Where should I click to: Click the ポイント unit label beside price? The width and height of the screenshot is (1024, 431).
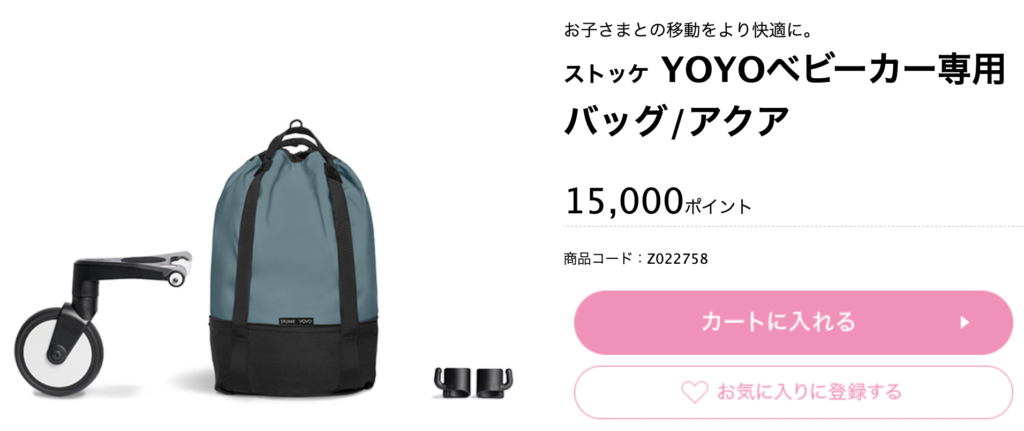[718, 208]
